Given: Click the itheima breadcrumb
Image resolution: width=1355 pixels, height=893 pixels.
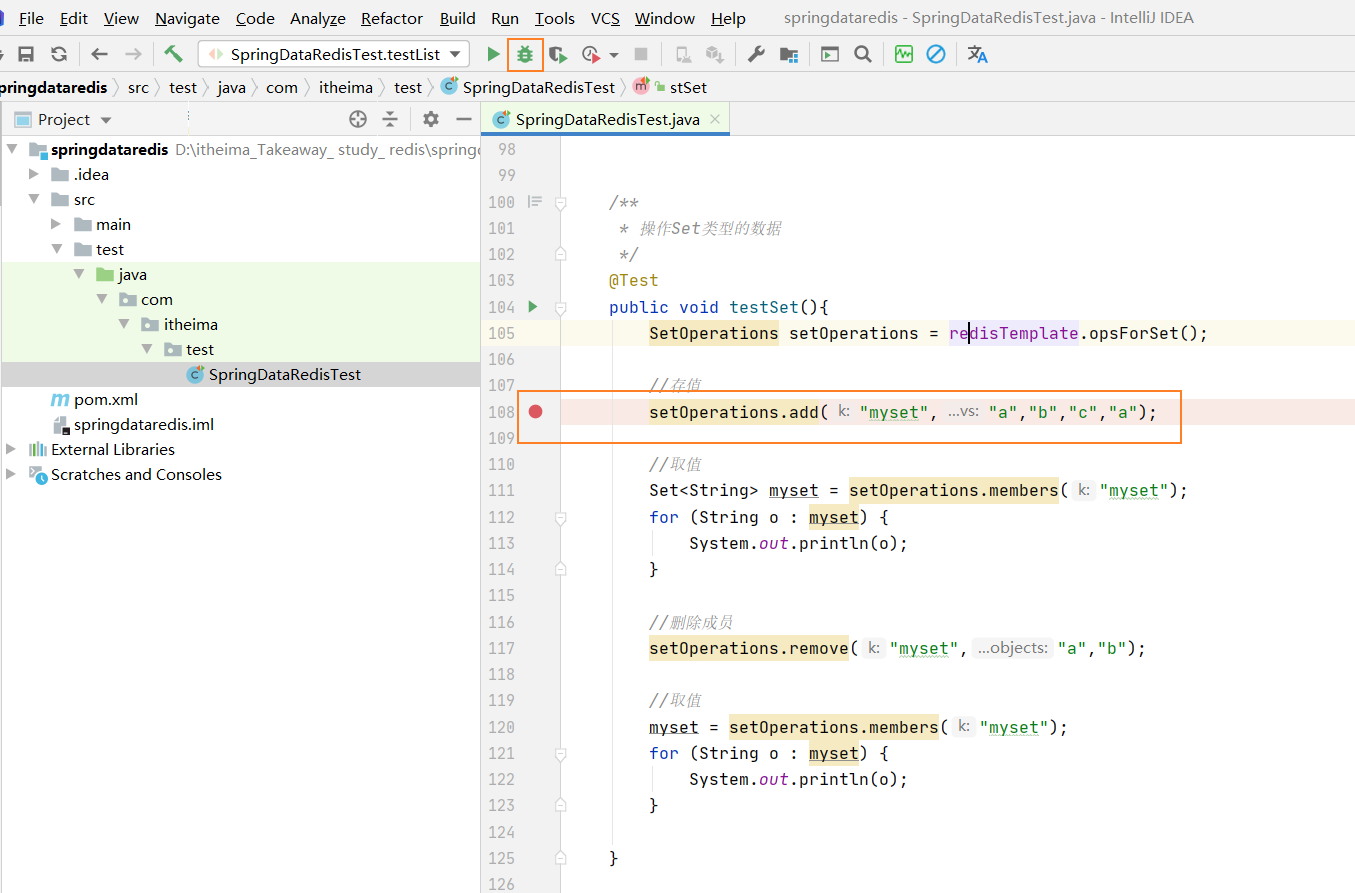Looking at the screenshot, I should 345,87.
